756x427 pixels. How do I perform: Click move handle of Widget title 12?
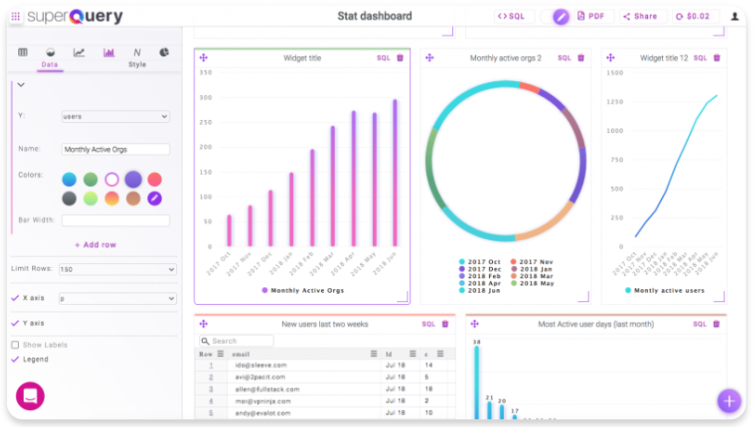(610, 58)
